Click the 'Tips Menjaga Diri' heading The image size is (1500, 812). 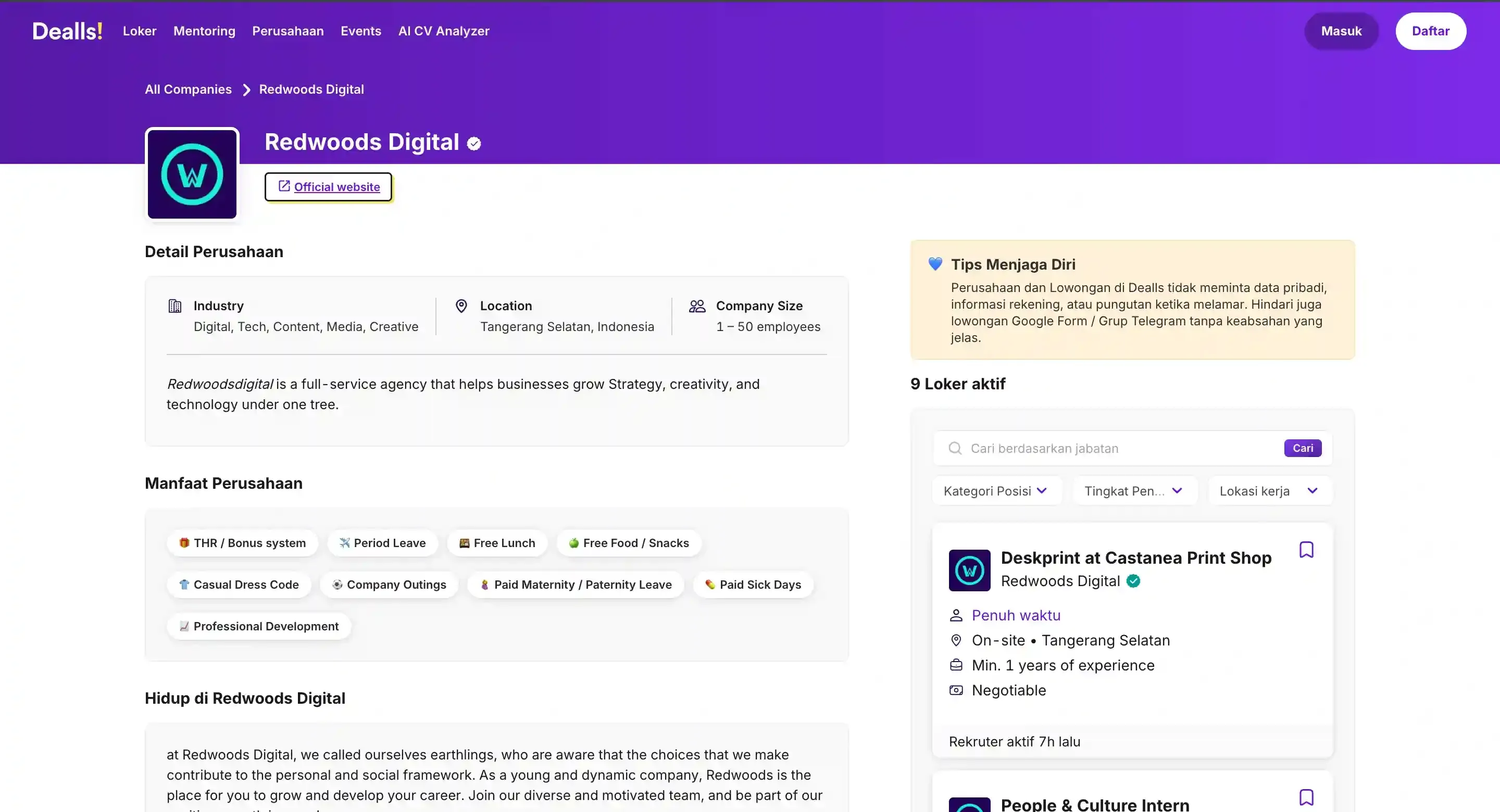1013,264
